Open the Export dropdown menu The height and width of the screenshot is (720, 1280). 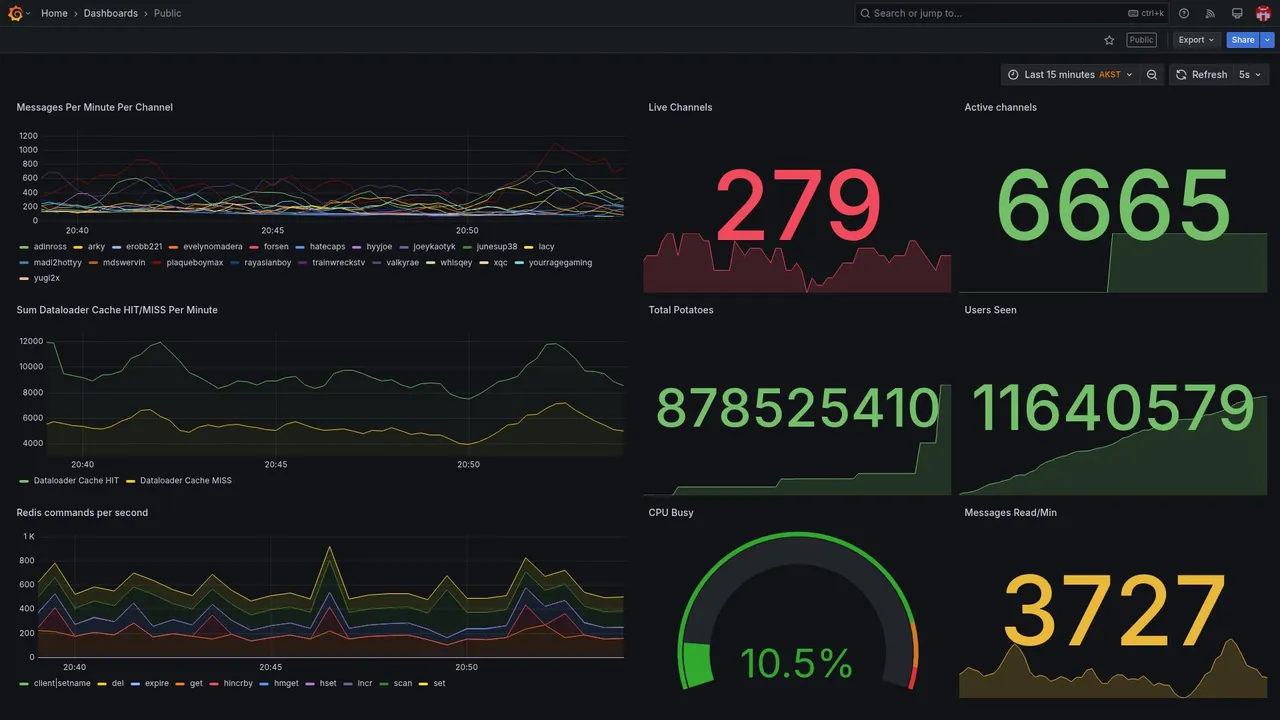(1196, 40)
